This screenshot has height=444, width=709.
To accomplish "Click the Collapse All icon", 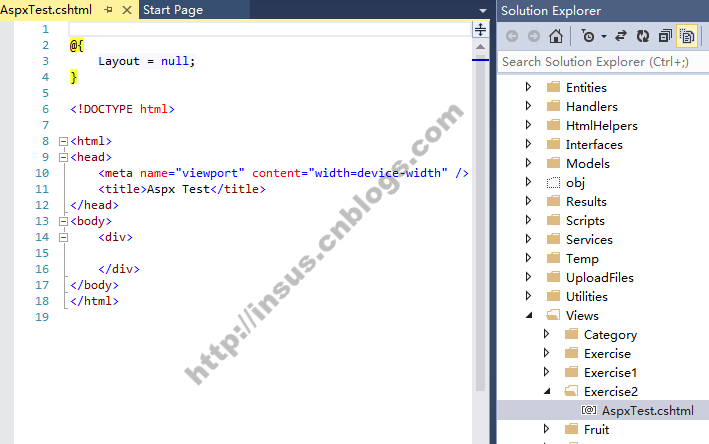I will pos(665,36).
